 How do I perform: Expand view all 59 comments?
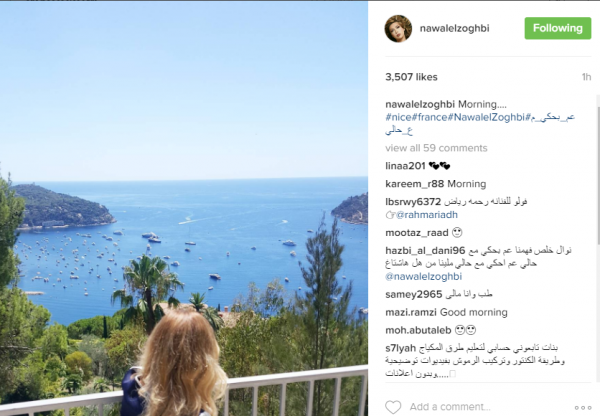(x=436, y=148)
